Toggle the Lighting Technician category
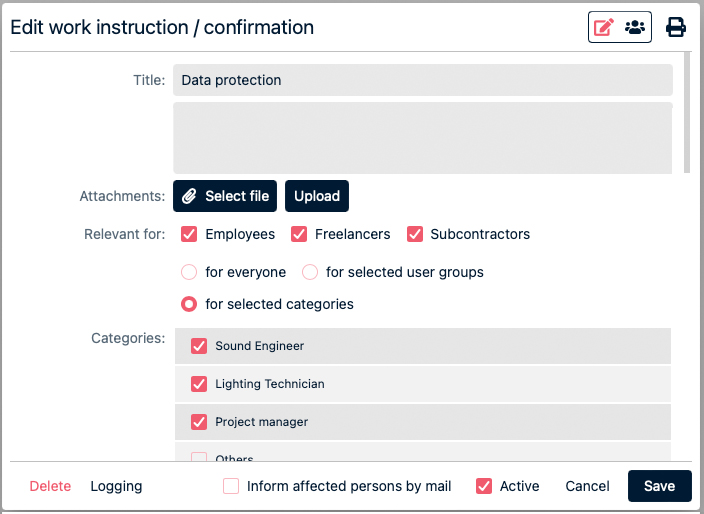This screenshot has height=514, width=704. (199, 384)
